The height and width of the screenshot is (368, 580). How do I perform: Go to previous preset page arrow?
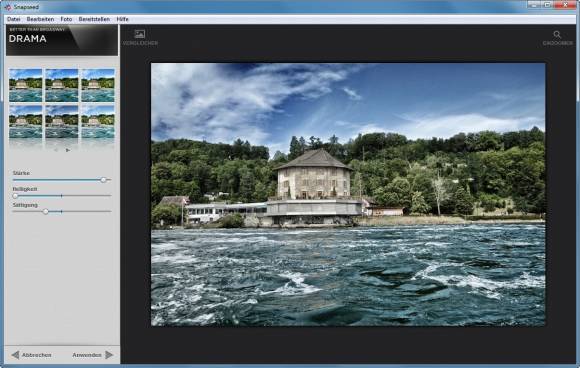point(56,150)
